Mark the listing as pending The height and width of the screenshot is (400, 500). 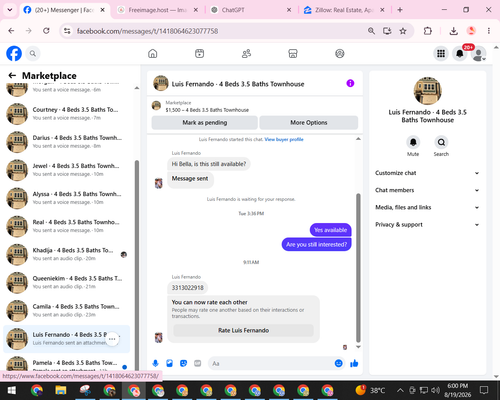[x=205, y=123]
